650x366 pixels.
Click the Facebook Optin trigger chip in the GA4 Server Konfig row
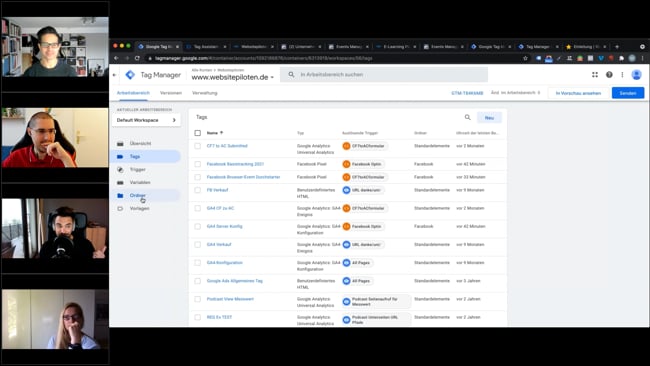[363, 226]
